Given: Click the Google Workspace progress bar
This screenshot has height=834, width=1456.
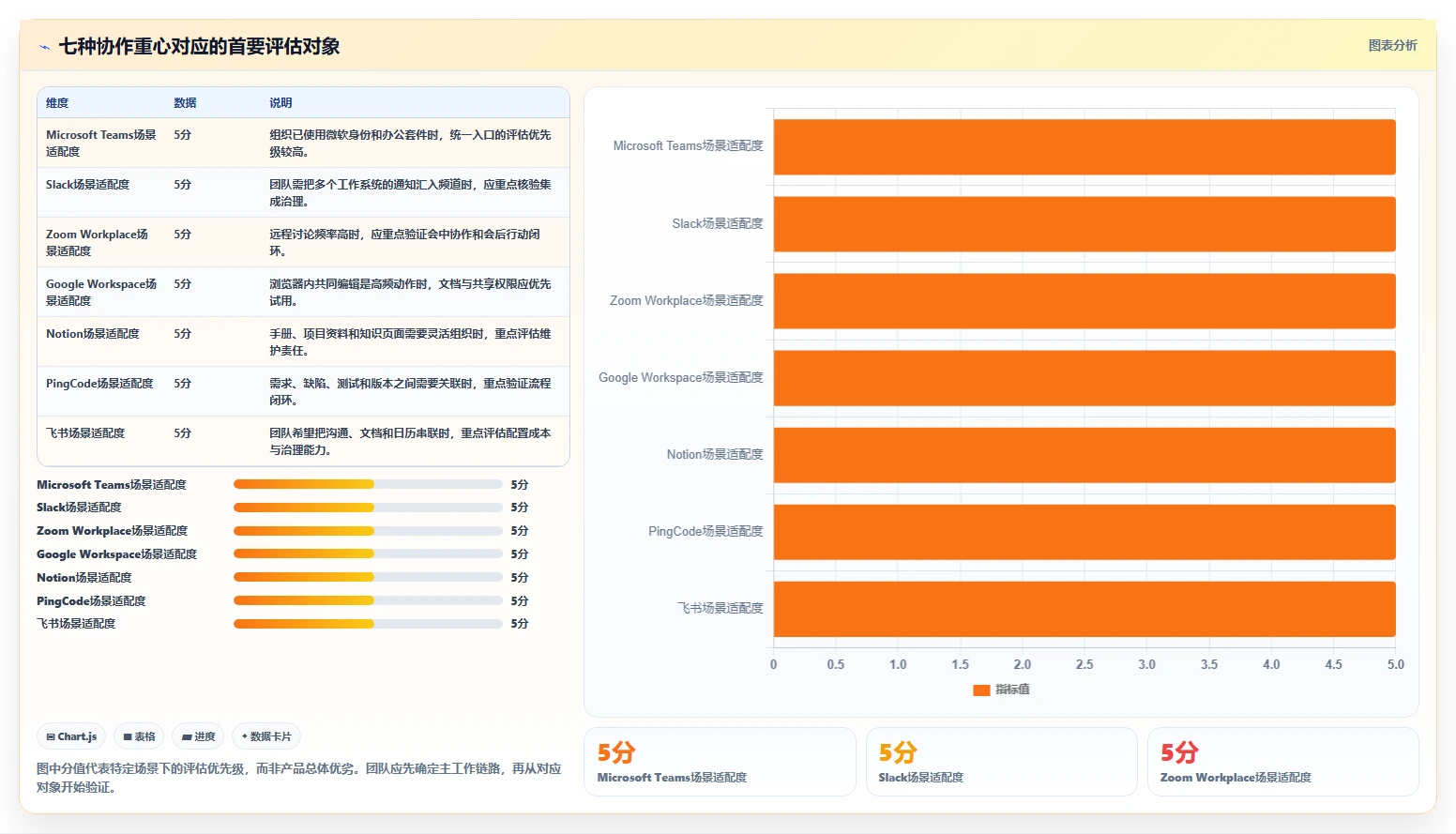Looking at the screenshot, I should pos(368,554).
